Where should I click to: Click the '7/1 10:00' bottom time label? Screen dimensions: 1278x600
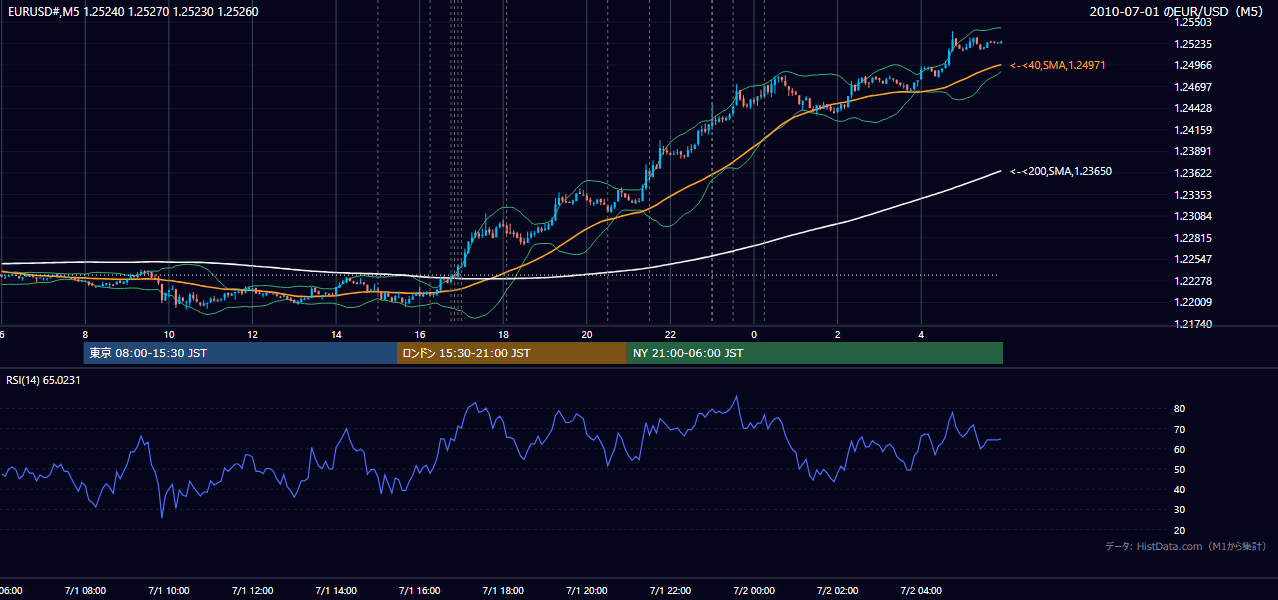(x=169, y=591)
